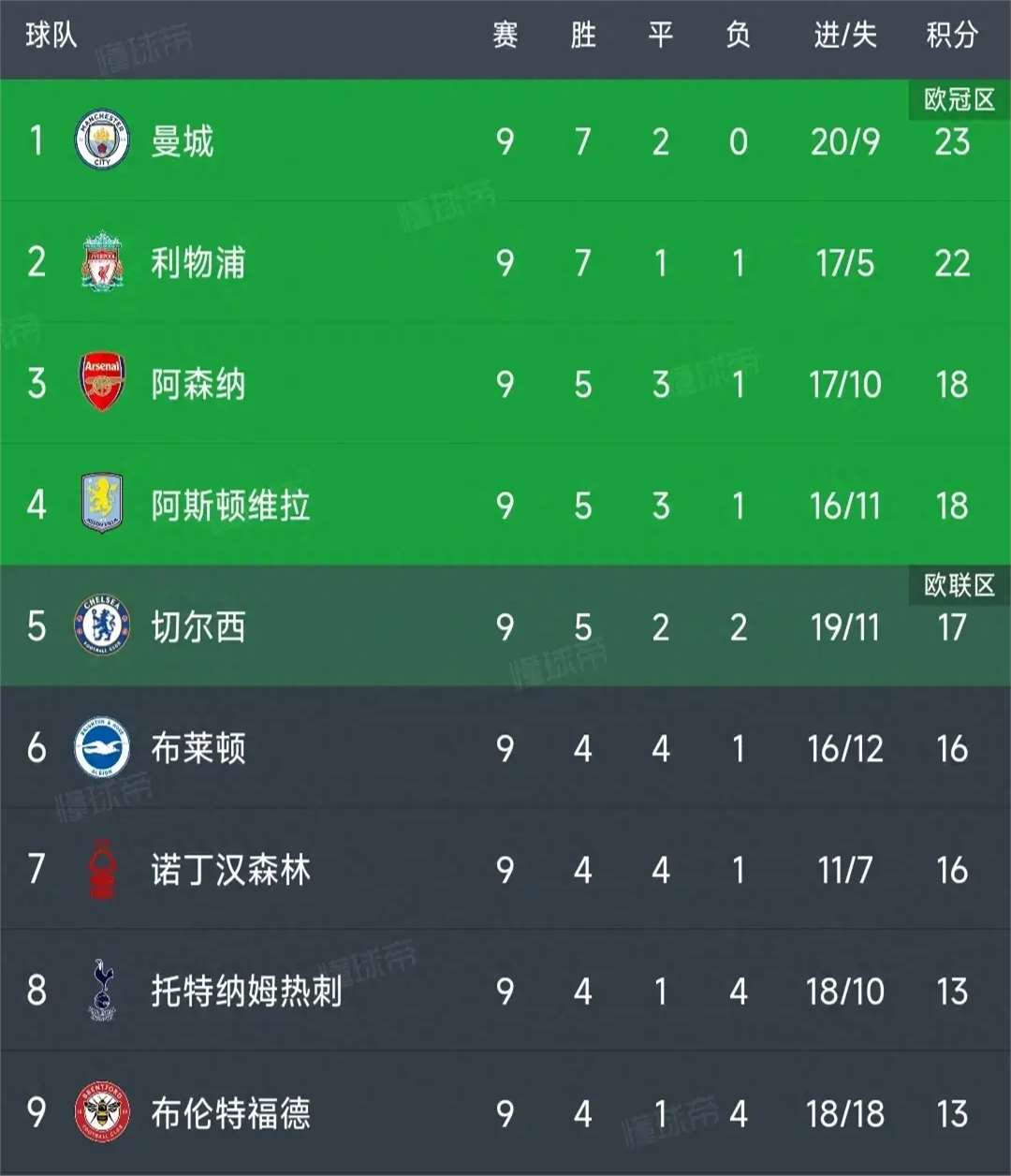Viewport: 1011px width, 1176px height.
Task: Click the Arsenal club crest
Action: [101, 383]
